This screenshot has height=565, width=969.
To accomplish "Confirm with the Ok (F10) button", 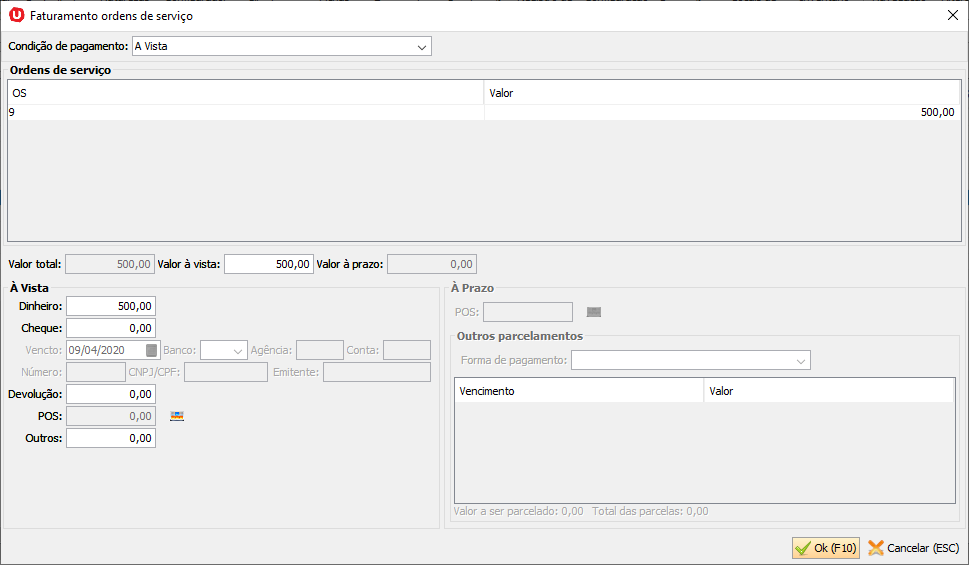I will pos(825,548).
